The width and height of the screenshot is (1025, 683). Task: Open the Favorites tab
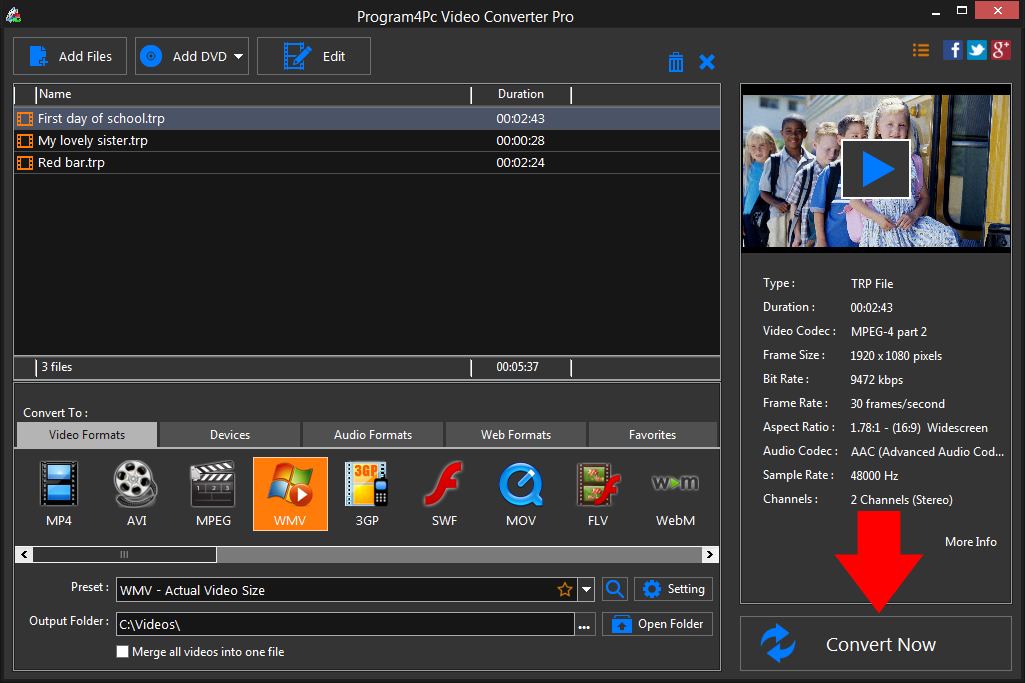(652, 434)
